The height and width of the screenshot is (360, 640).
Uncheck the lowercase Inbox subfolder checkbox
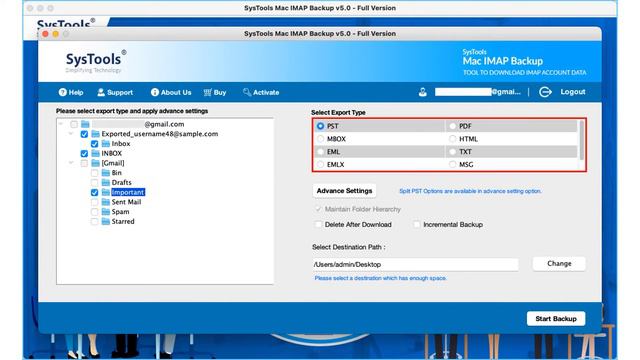point(94,144)
